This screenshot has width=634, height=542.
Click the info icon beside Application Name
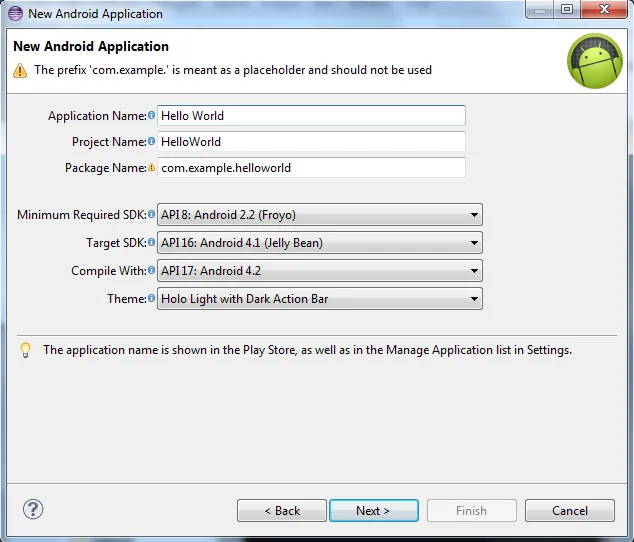[152, 116]
